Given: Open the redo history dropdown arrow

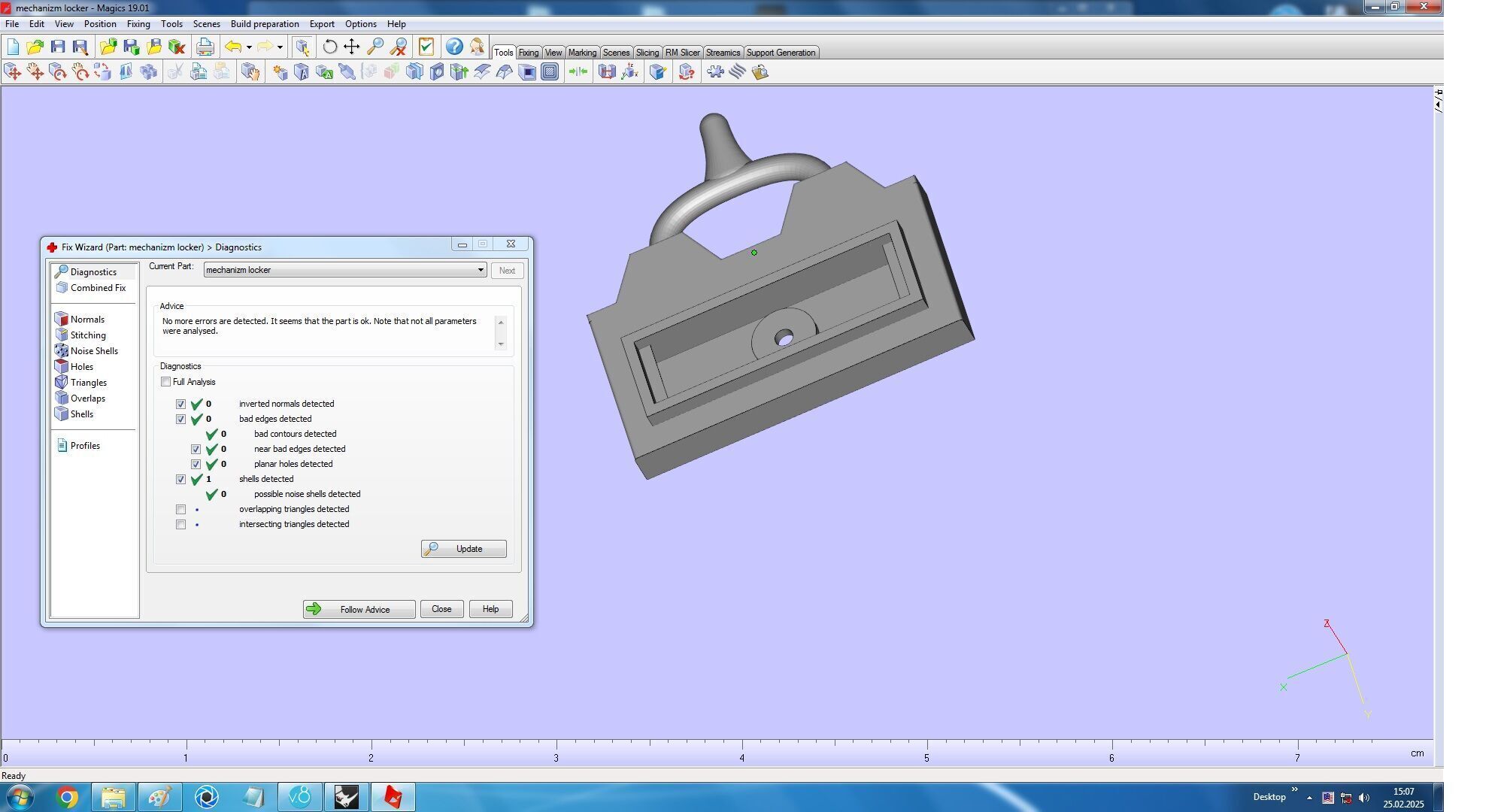Looking at the screenshot, I should point(280,47).
